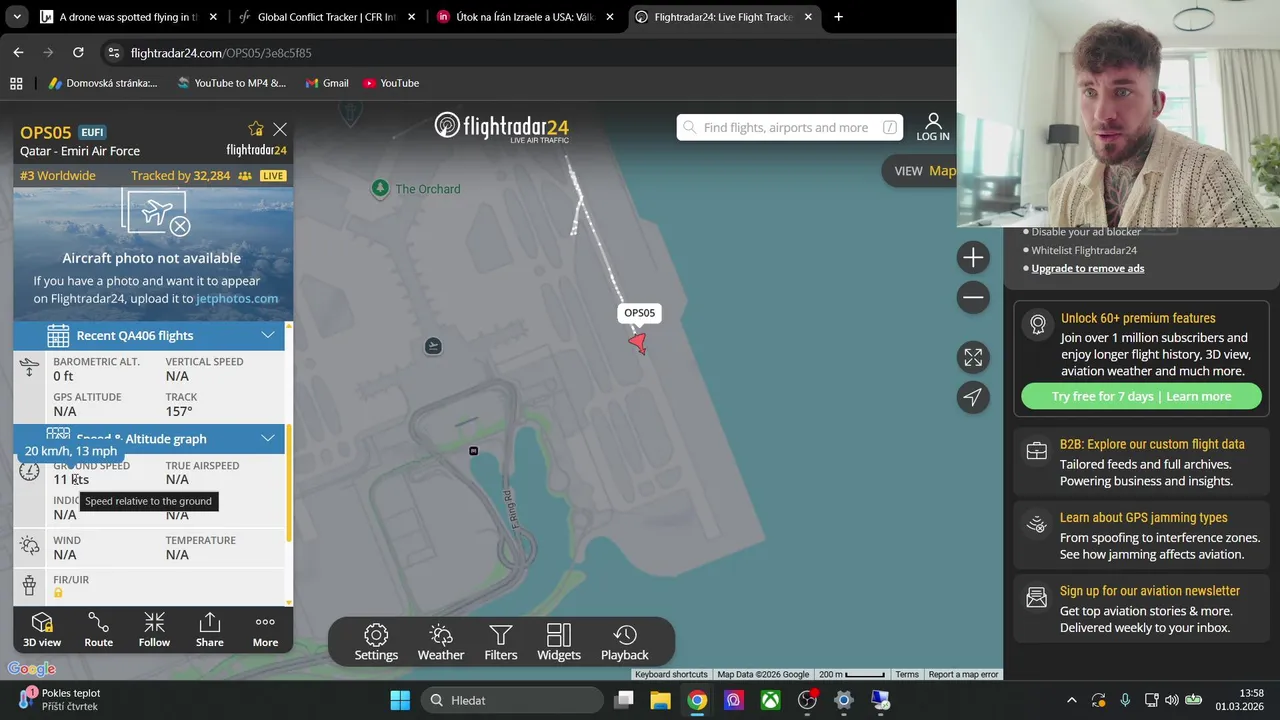Viewport: 1280px width, 720px height.
Task: Close the Global Conflict Tracker tab
Action: click(x=411, y=17)
